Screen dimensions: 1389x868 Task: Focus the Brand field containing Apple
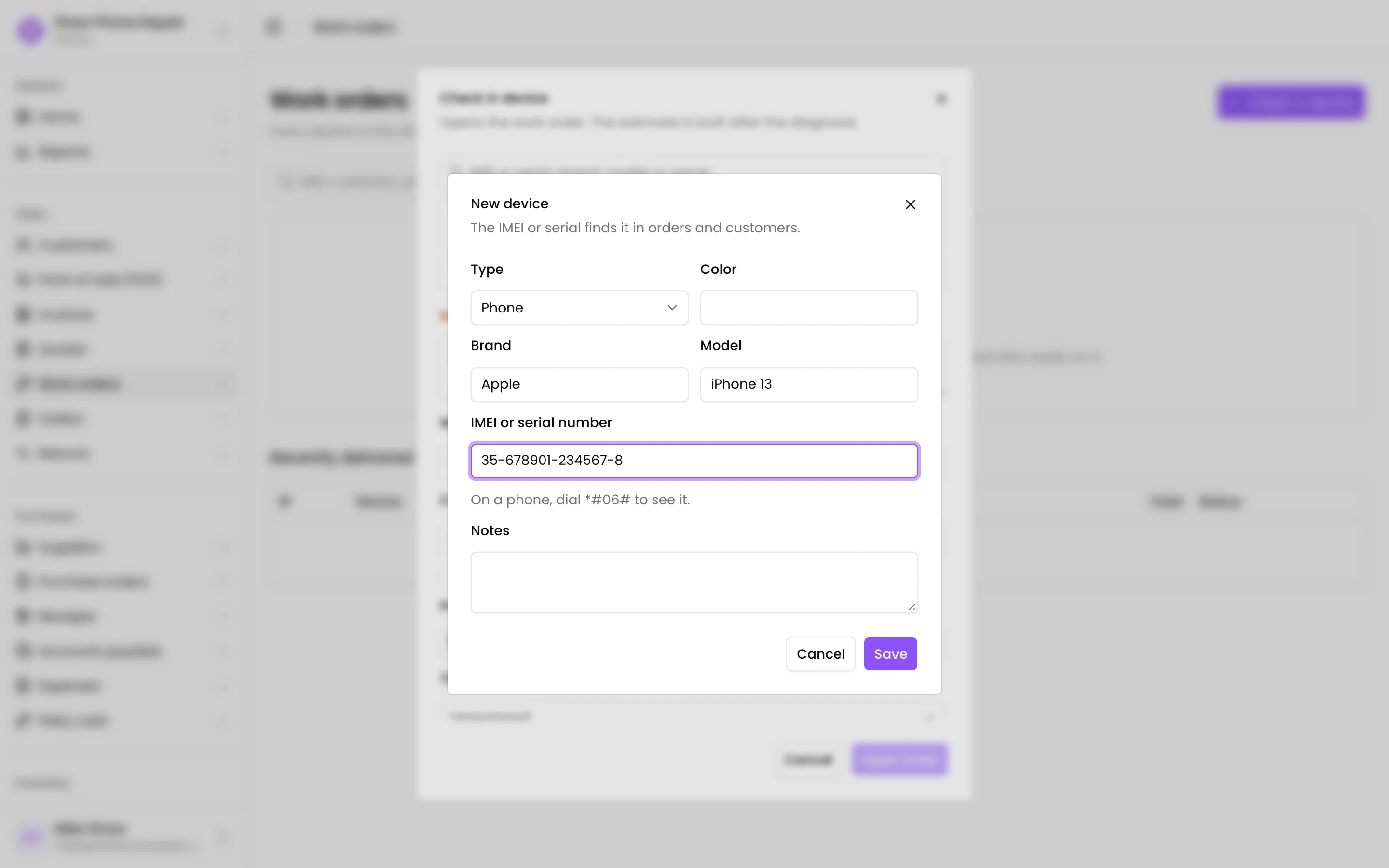coord(579,384)
